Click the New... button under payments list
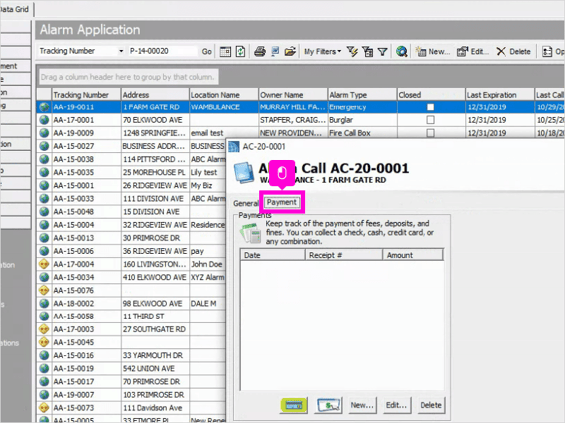Screen dimensions: 565x423 pyautogui.click(x=362, y=405)
